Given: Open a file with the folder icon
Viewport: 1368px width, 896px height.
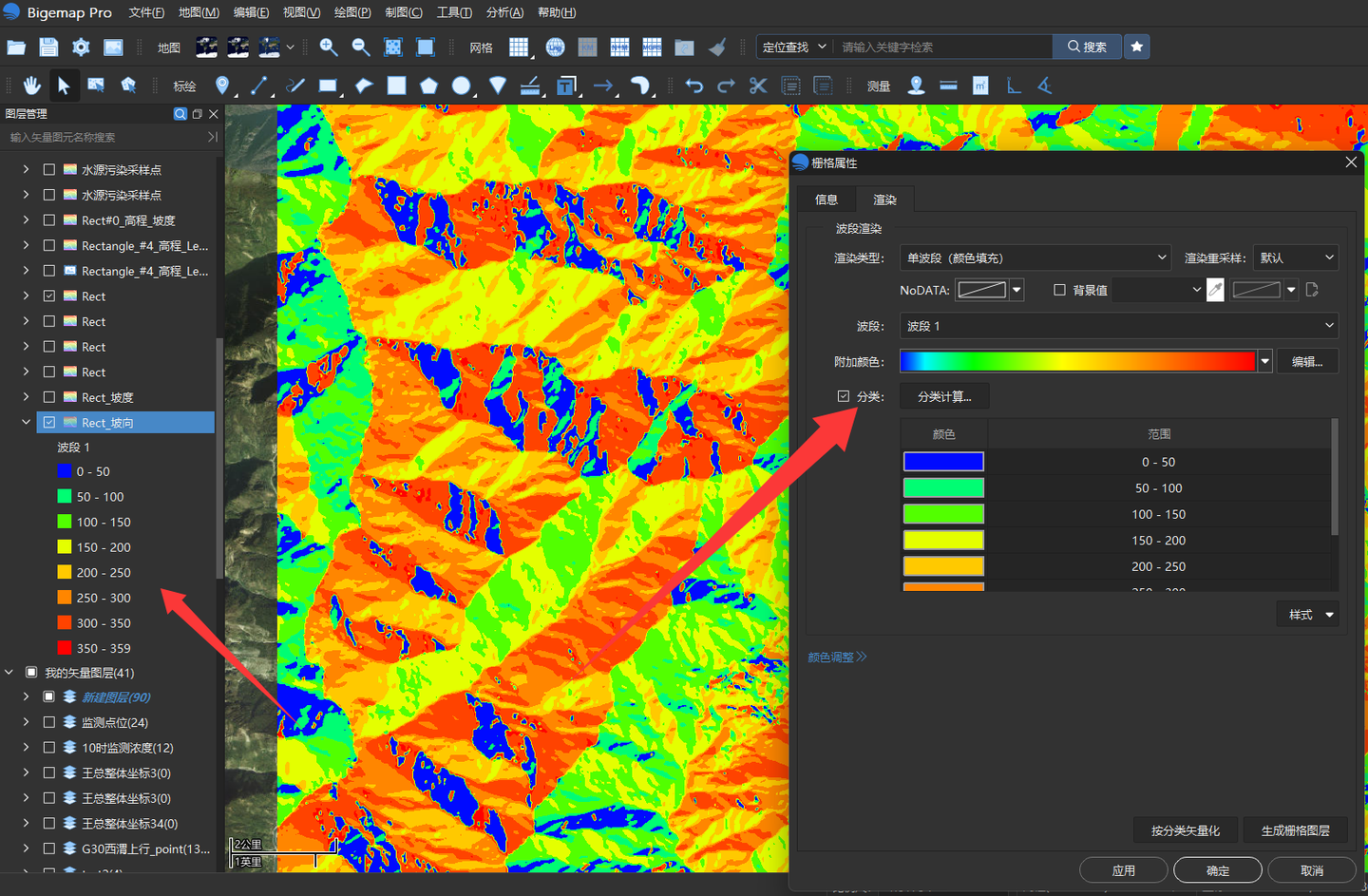Looking at the screenshot, I should click(16, 47).
